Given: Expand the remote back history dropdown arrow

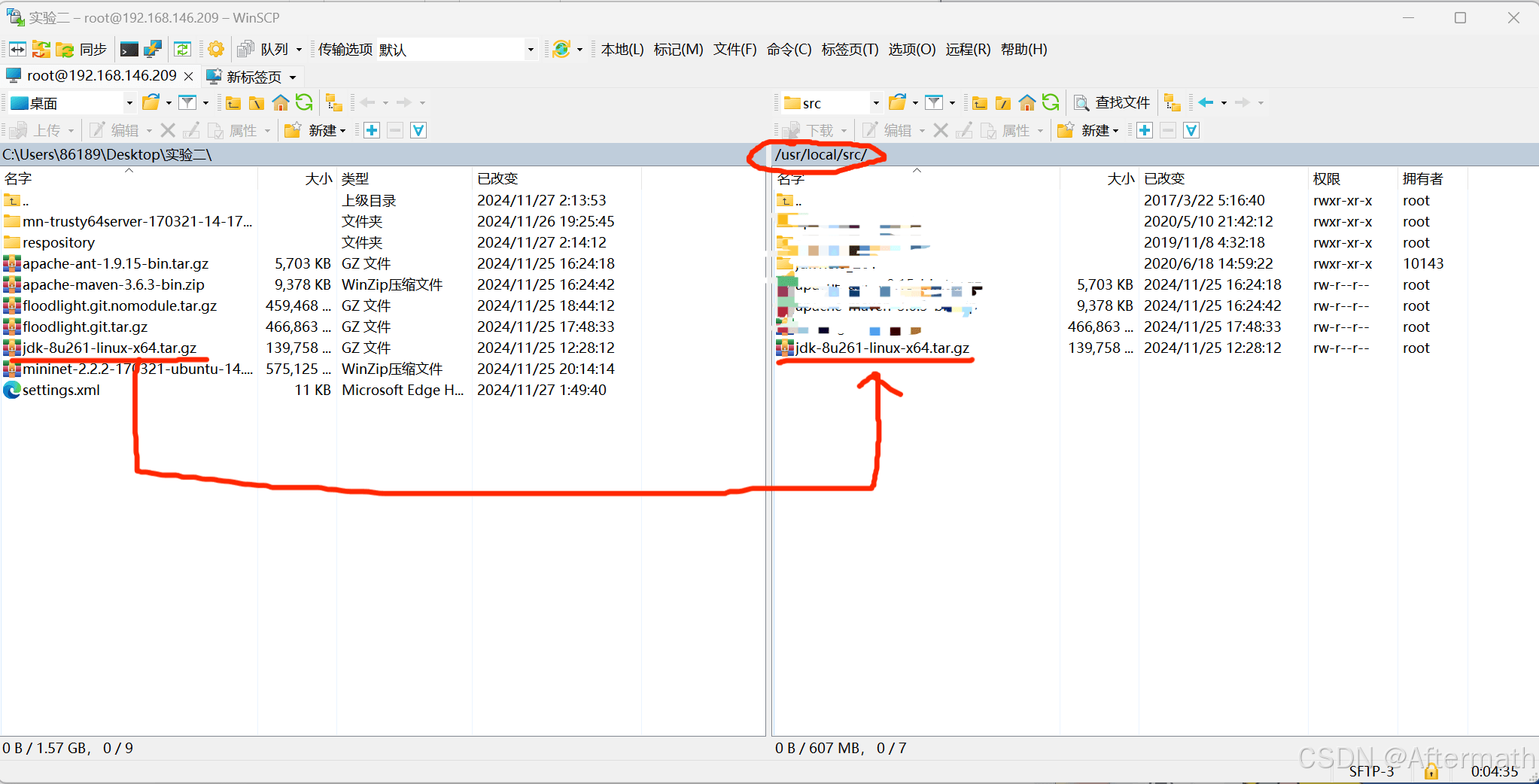Looking at the screenshot, I should tap(1224, 103).
